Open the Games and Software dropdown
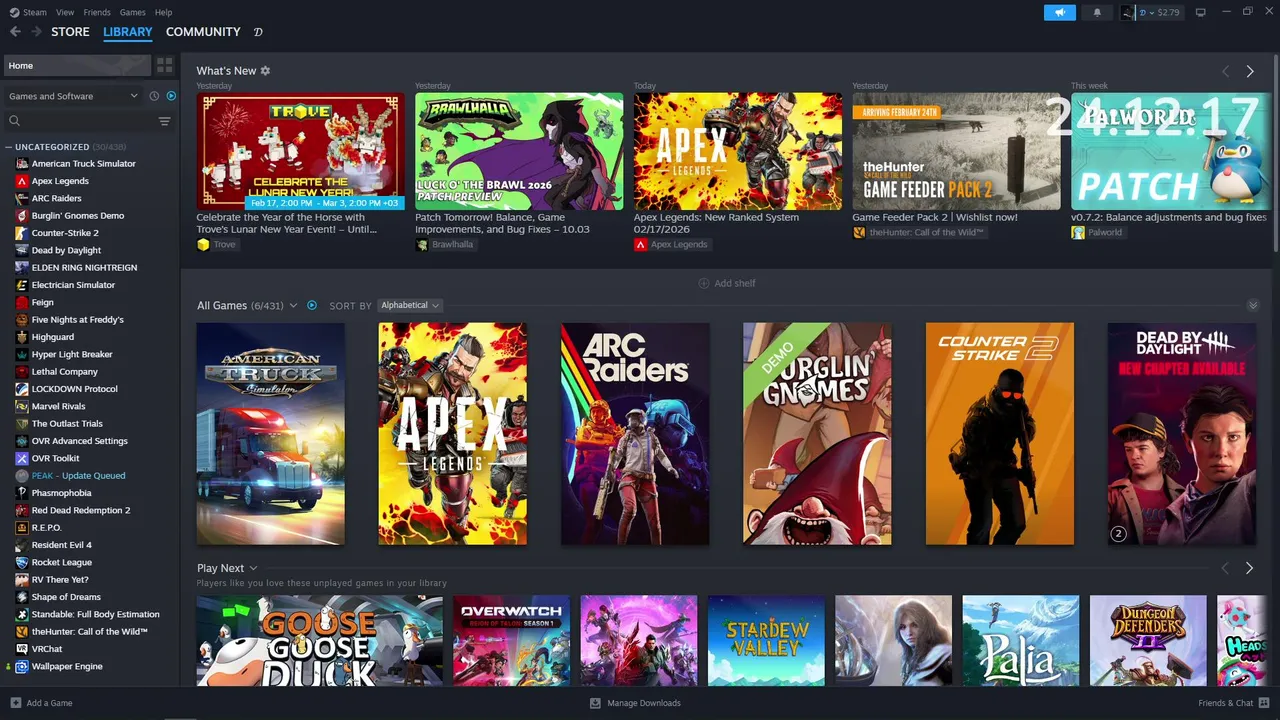Screen dimensions: 1280x720 coord(73,96)
